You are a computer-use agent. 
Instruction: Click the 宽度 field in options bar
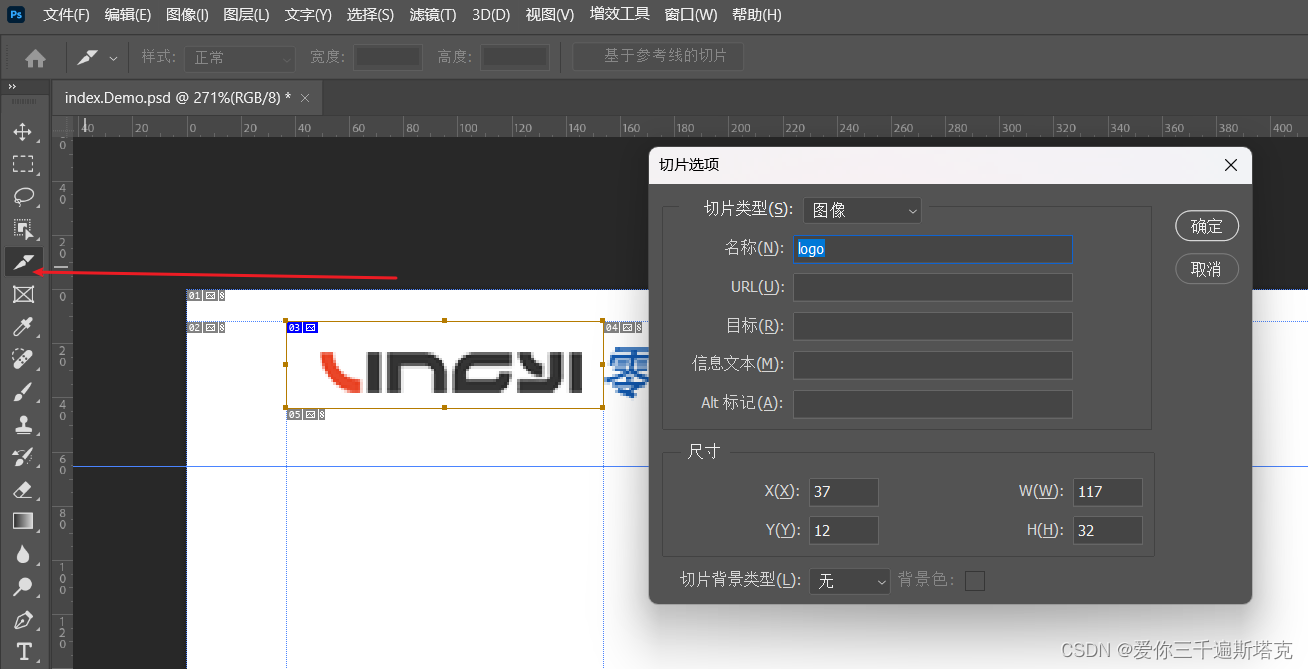pyautogui.click(x=388, y=58)
